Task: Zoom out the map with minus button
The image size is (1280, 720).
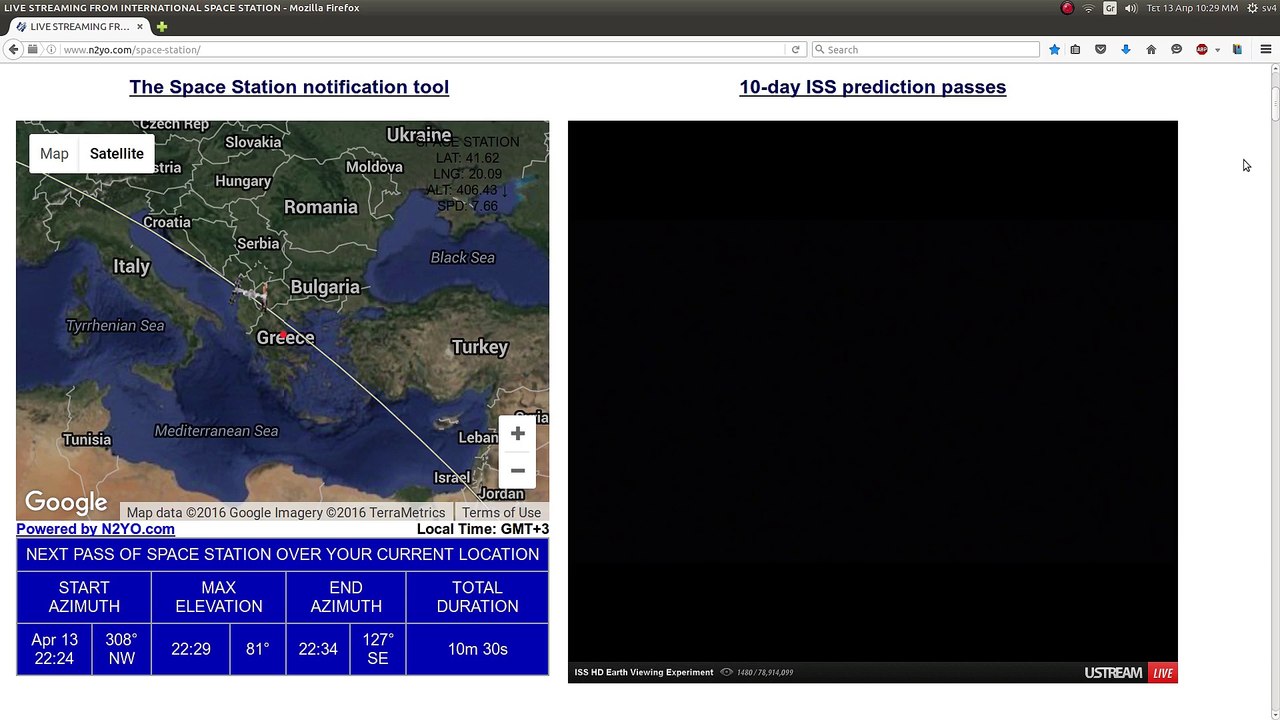Action: [x=517, y=470]
